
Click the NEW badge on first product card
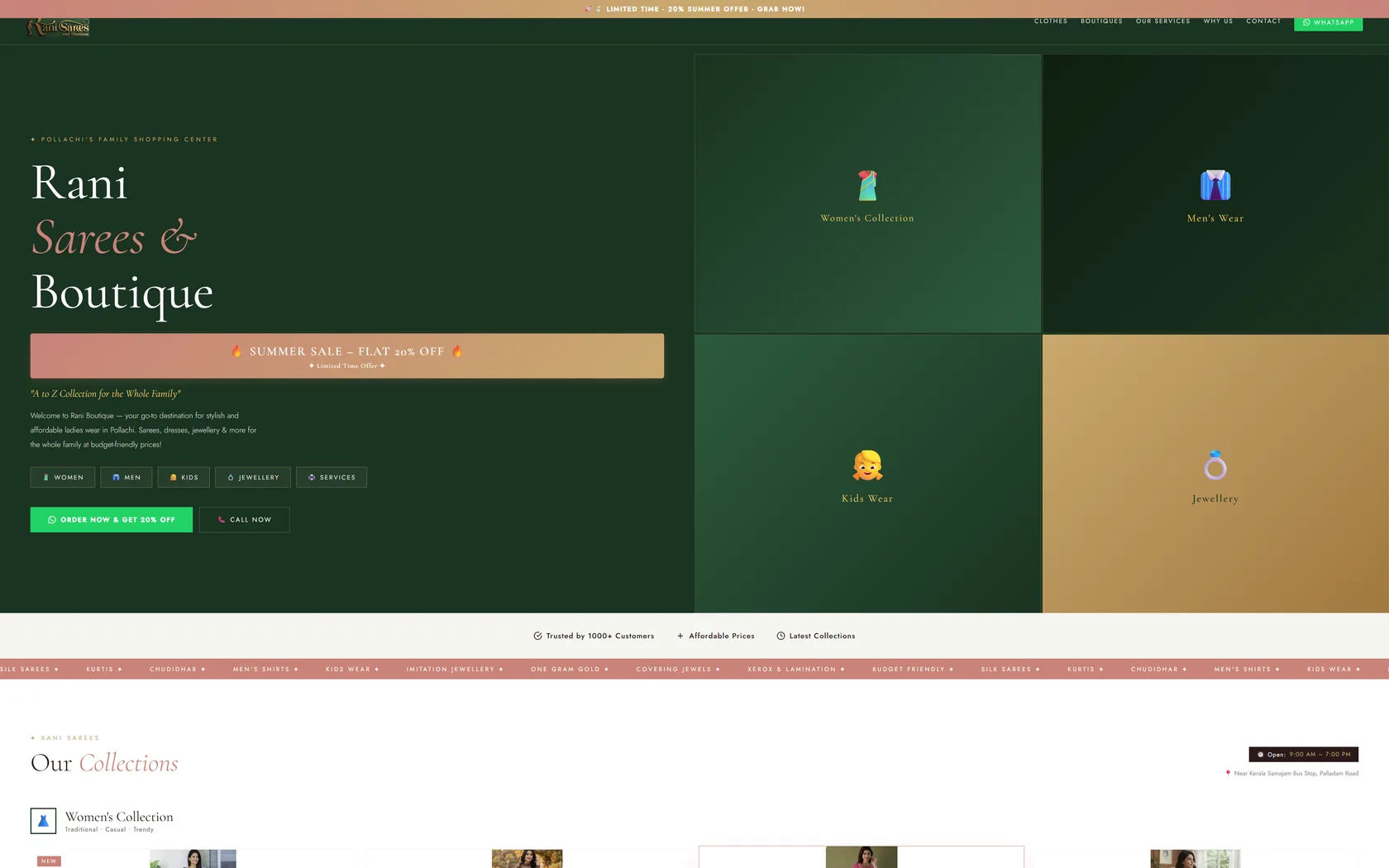point(49,861)
